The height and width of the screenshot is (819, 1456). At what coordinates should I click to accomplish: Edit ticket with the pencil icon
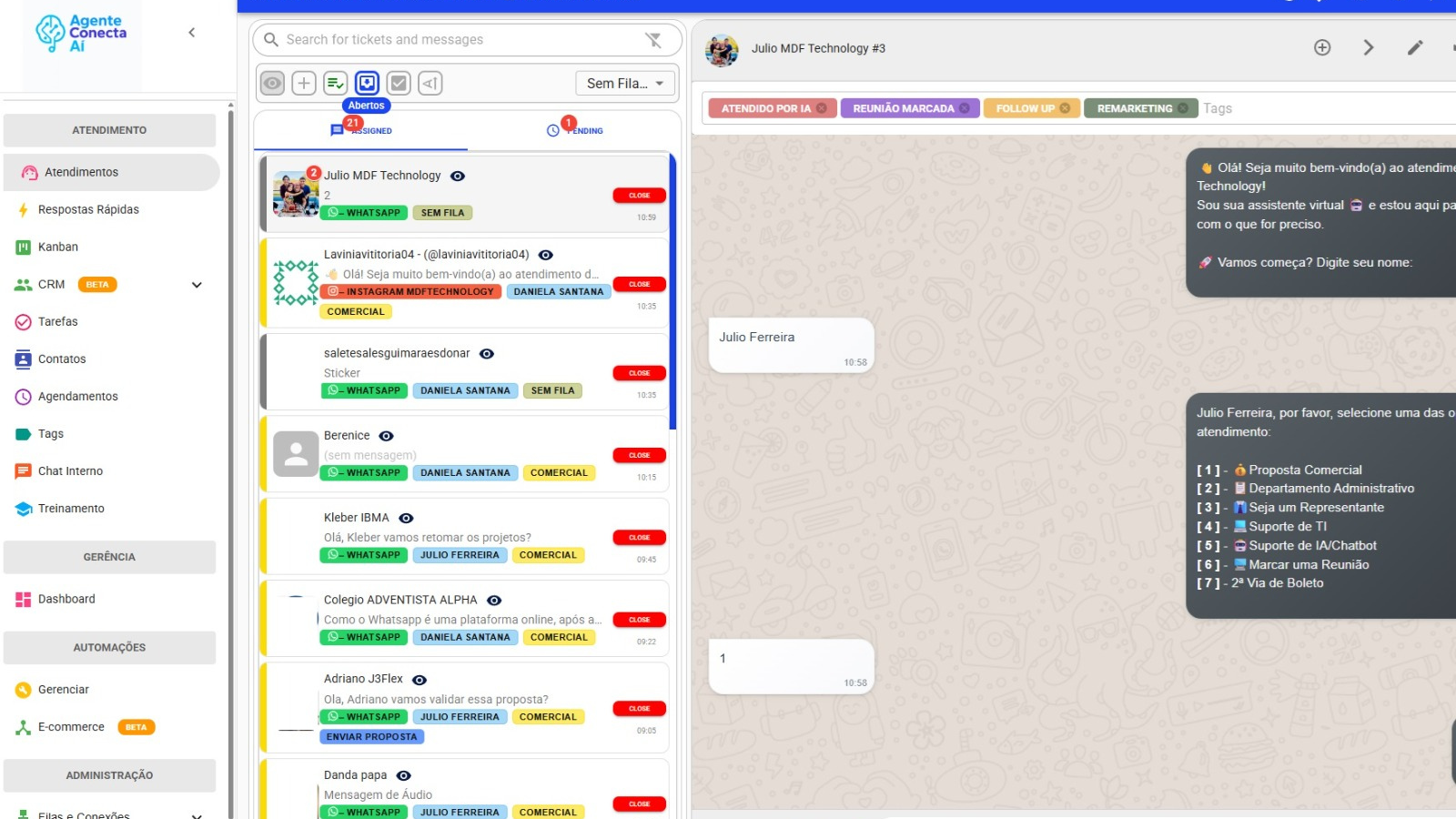pos(1414,47)
